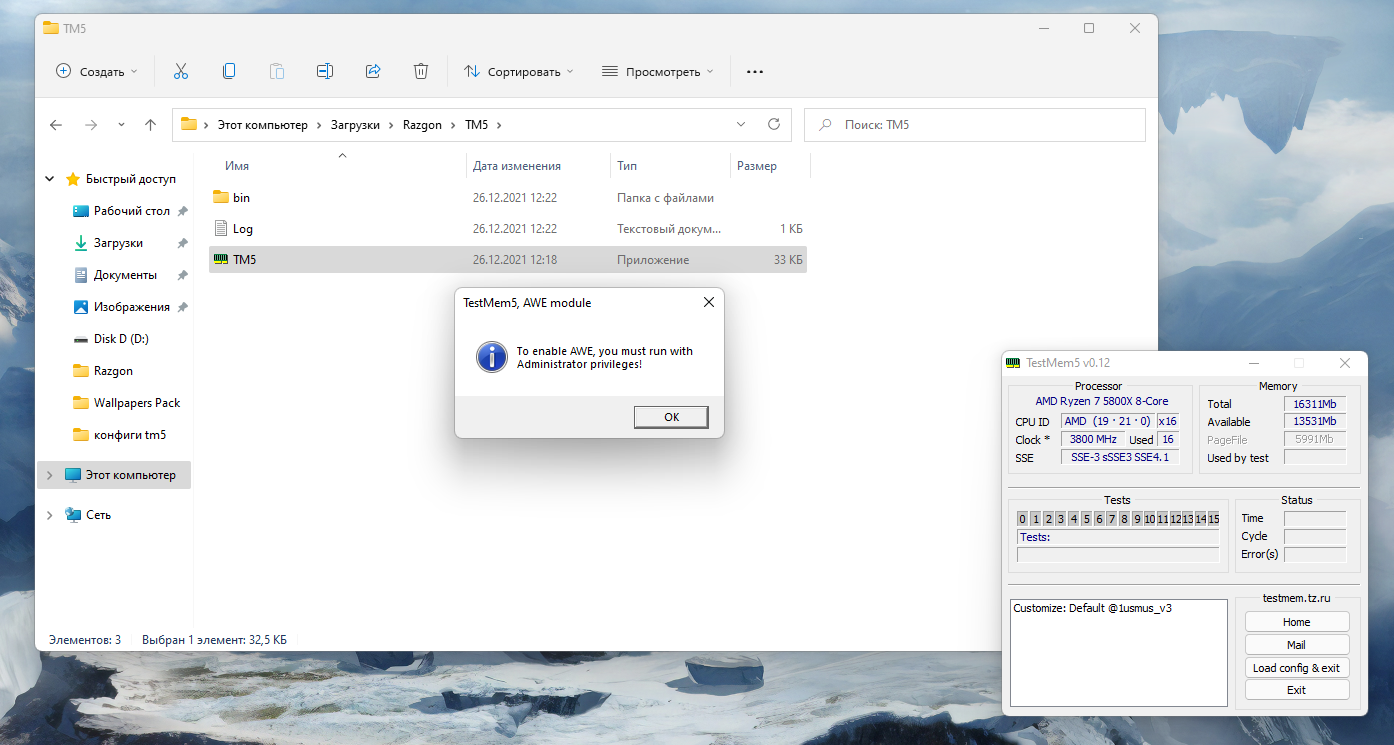Open the Razgon folder in the sidebar
The height and width of the screenshot is (745, 1394).
tap(113, 371)
